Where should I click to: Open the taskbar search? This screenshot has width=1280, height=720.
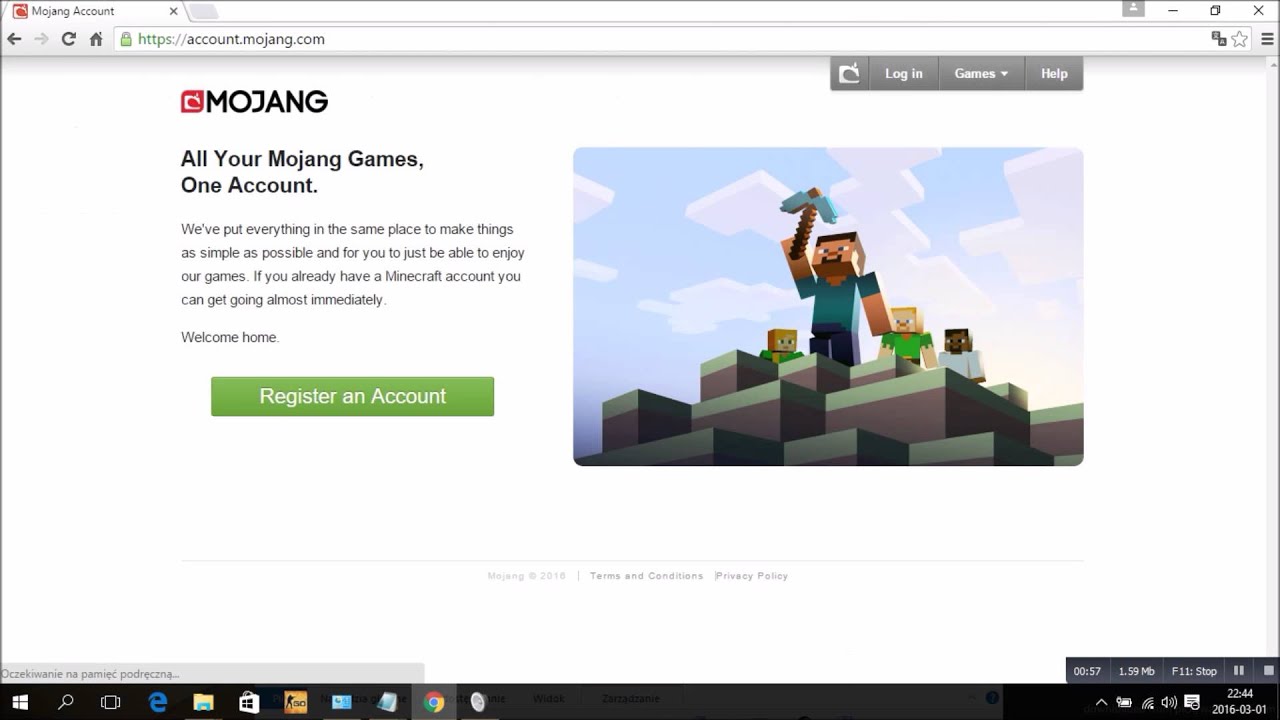tap(66, 702)
